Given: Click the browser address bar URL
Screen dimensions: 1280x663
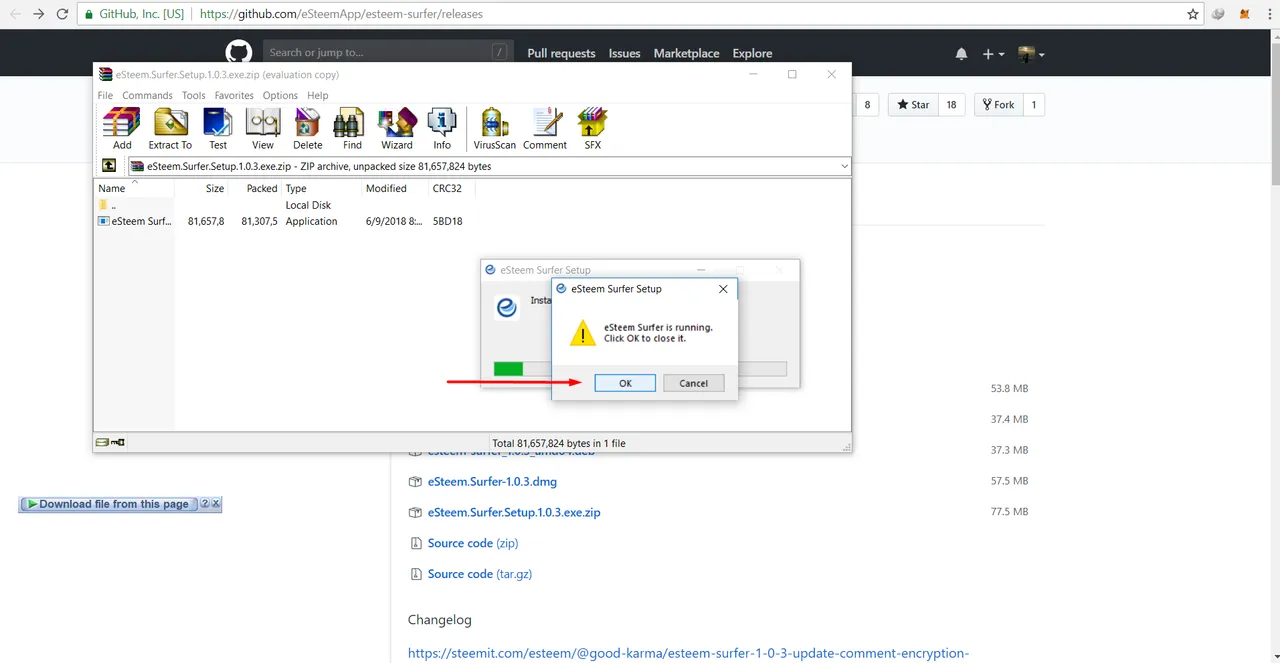Looking at the screenshot, I should 342,15.
